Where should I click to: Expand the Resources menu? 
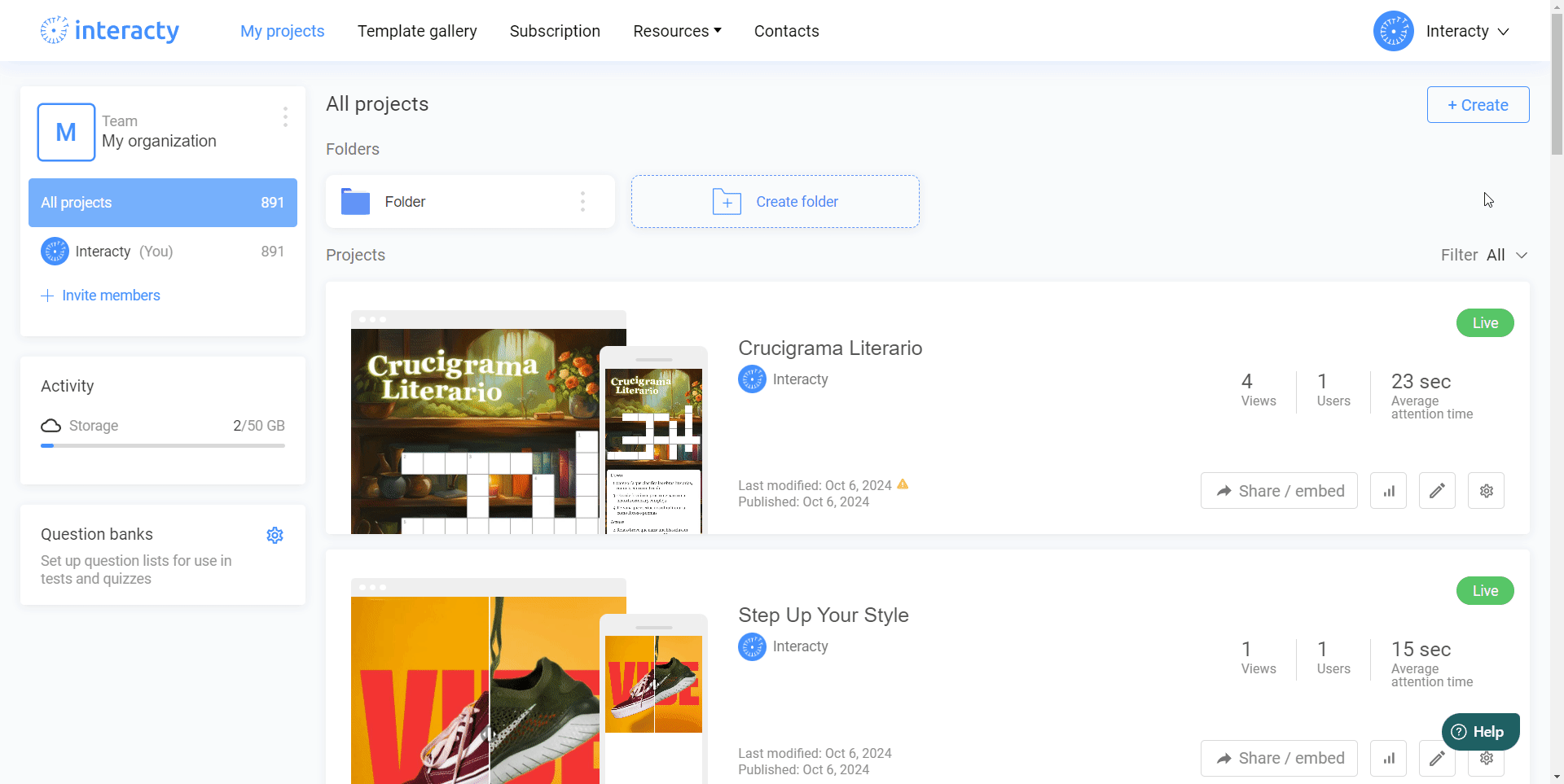tap(677, 31)
